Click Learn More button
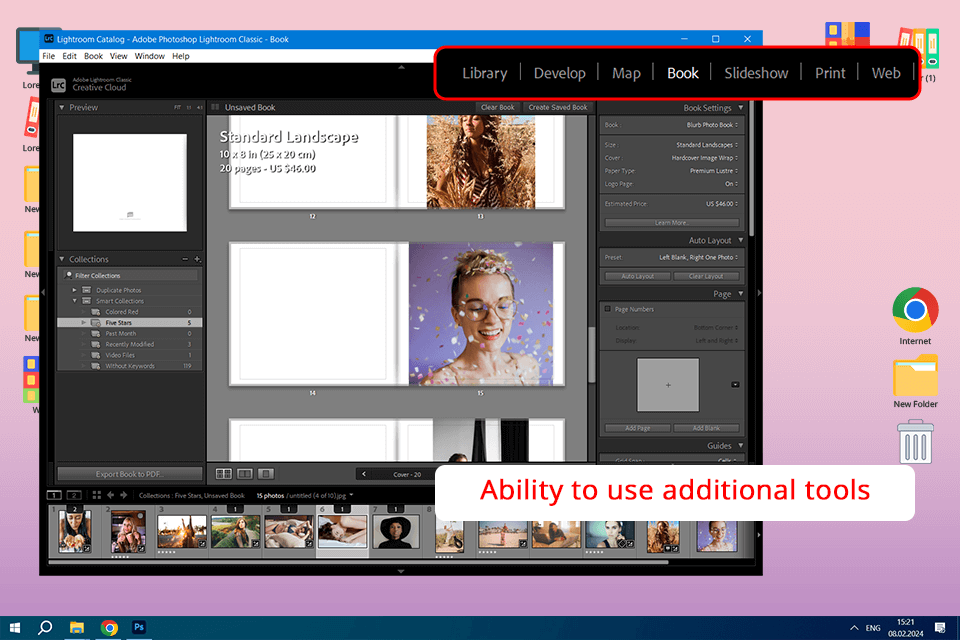960x640 pixels. 672,222
